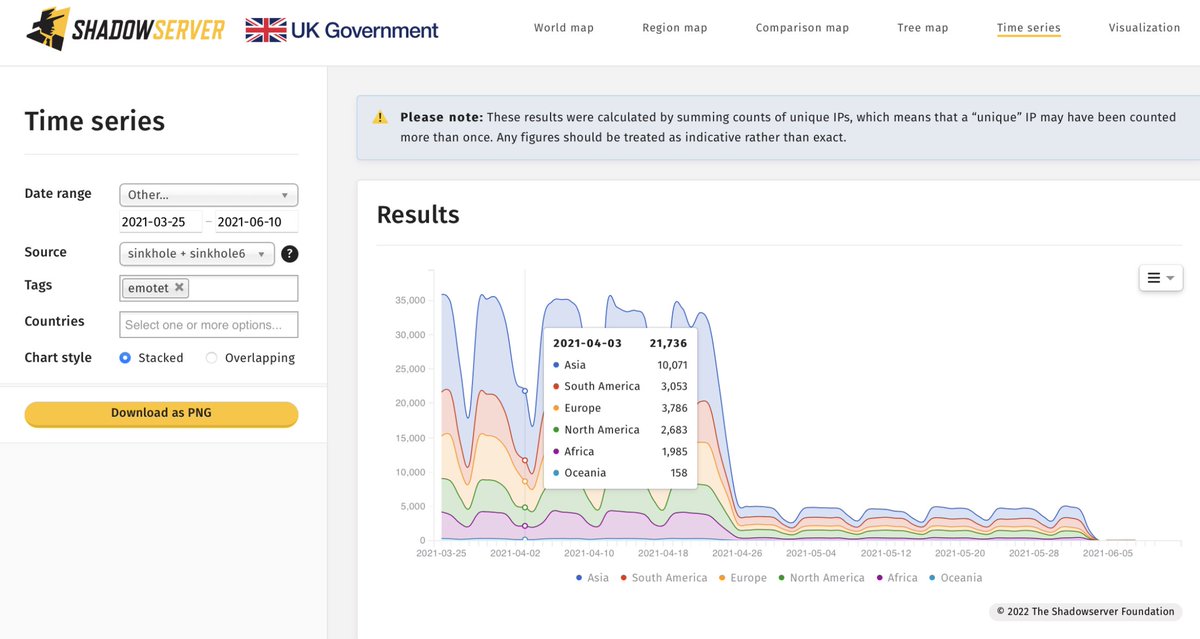This screenshot has width=1200, height=639.
Task: Open the Comparison map page
Action: (801, 27)
